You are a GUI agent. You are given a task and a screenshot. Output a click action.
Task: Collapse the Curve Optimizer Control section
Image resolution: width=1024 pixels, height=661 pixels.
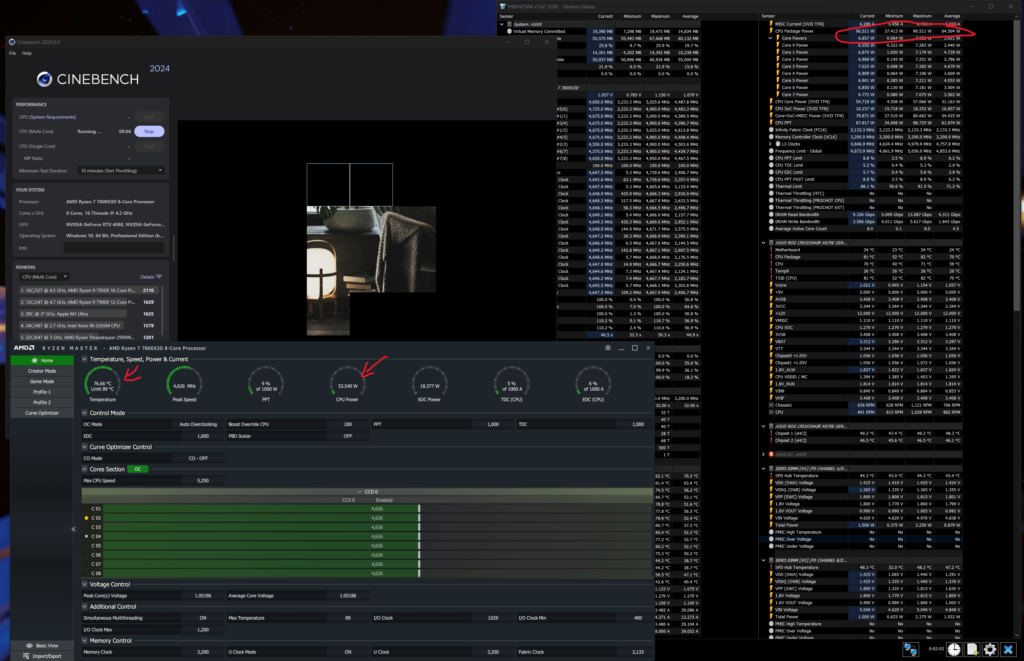85,447
